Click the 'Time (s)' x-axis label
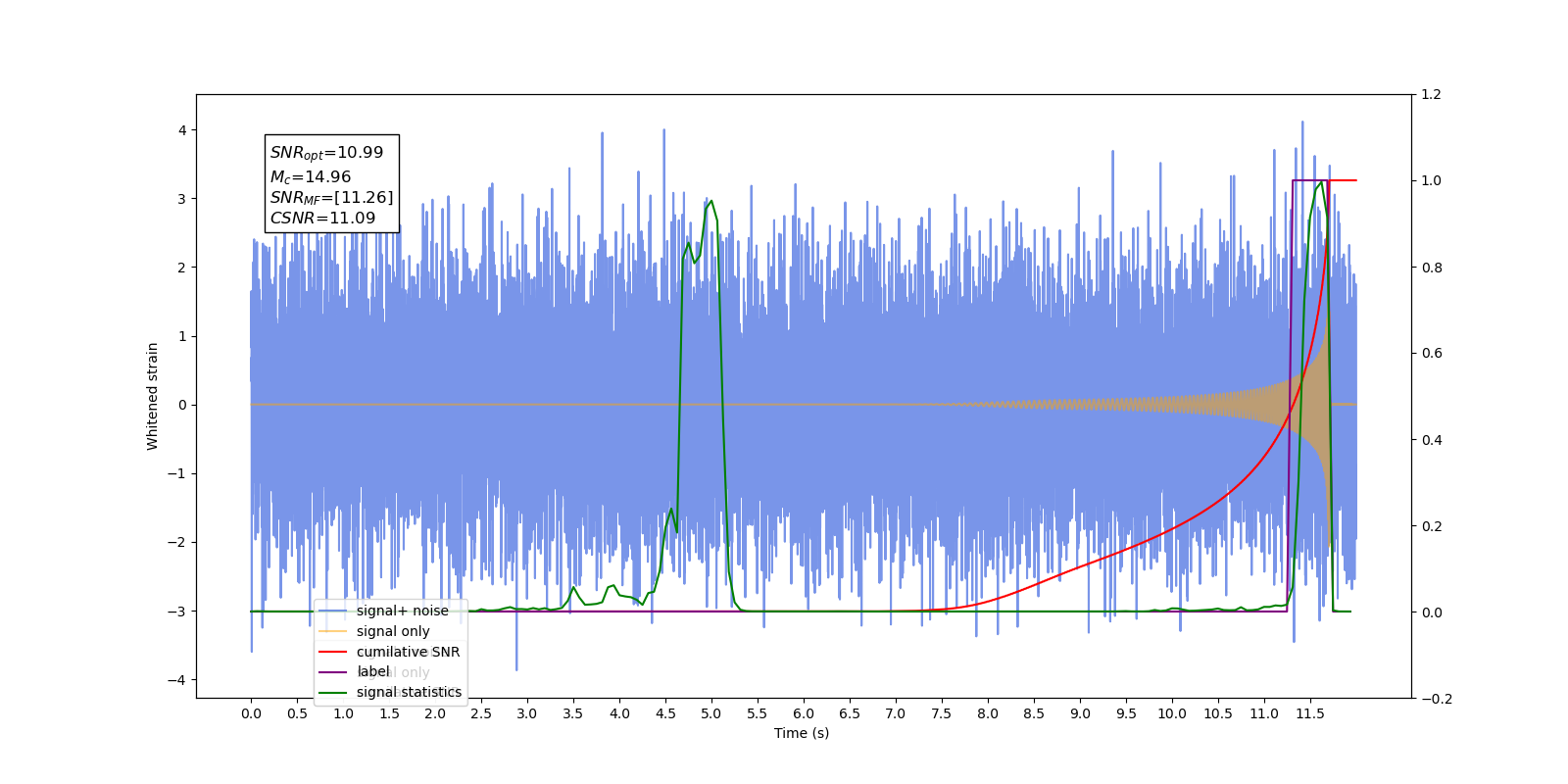The image size is (1568, 784). click(802, 733)
